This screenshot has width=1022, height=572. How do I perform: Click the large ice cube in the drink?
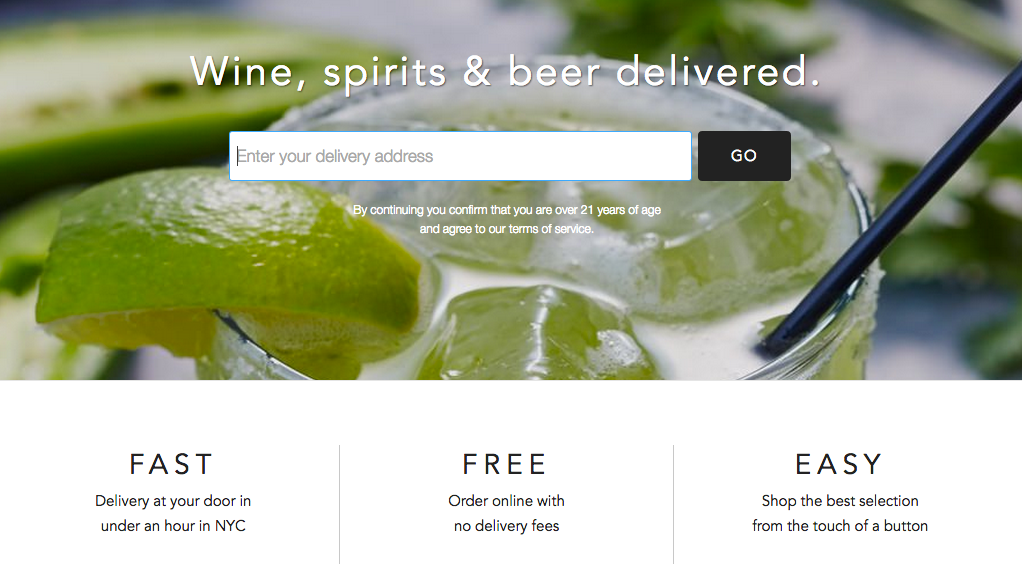[x=541, y=332]
